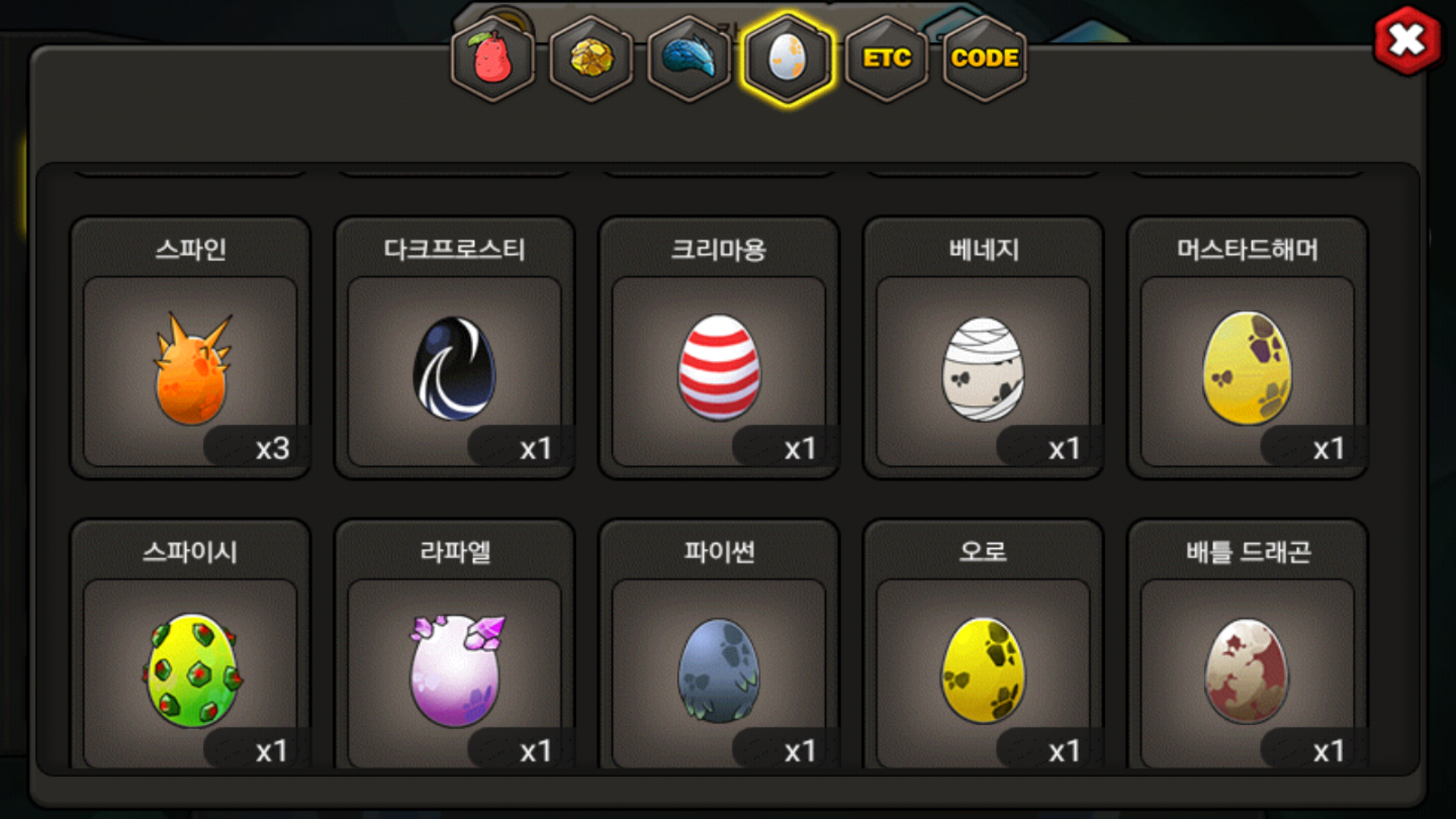1456x819 pixels.
Task: Open the red fruit food tab
Action: [493, 58]
